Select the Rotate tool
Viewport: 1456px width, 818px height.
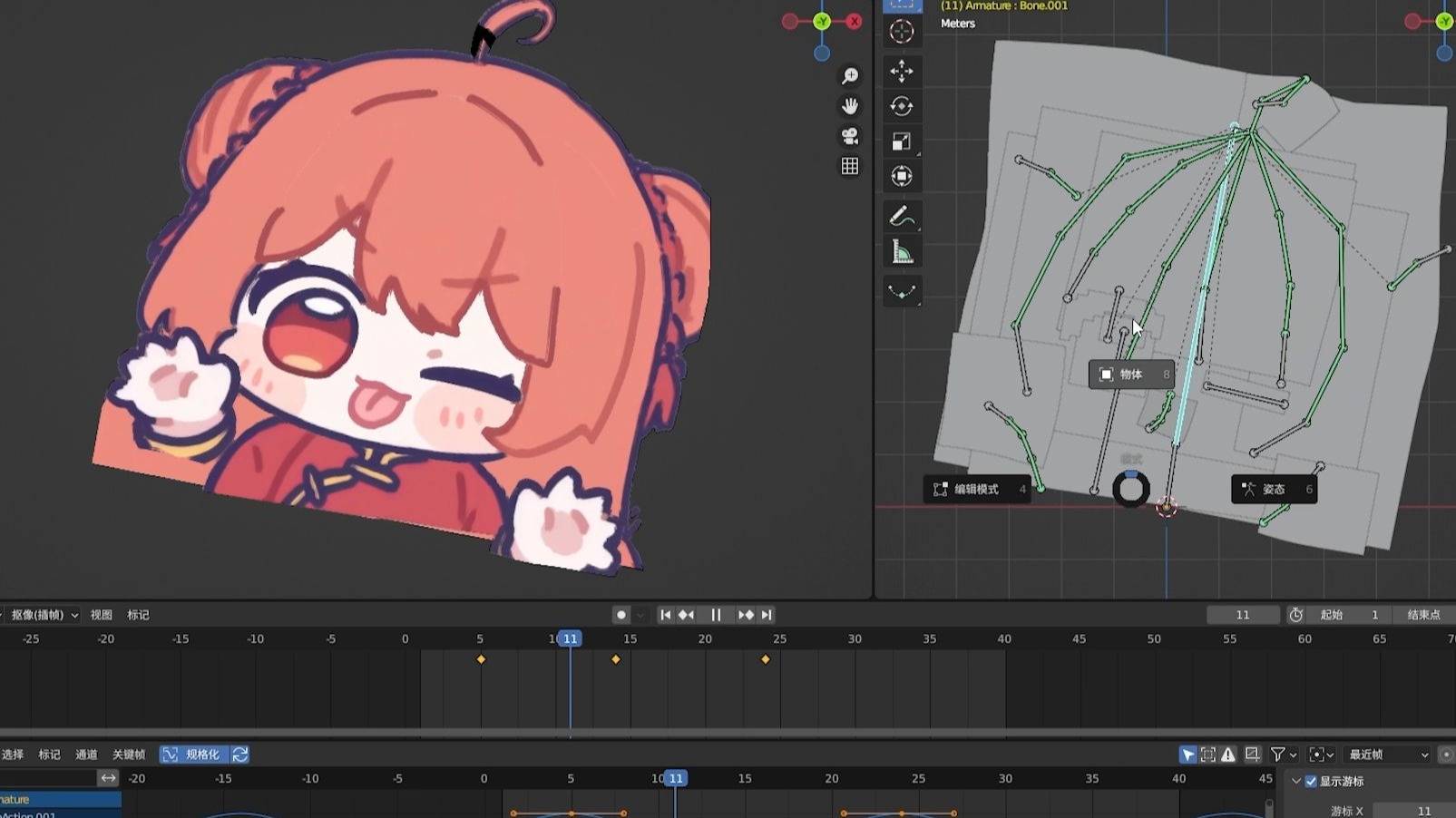(902, 106)
